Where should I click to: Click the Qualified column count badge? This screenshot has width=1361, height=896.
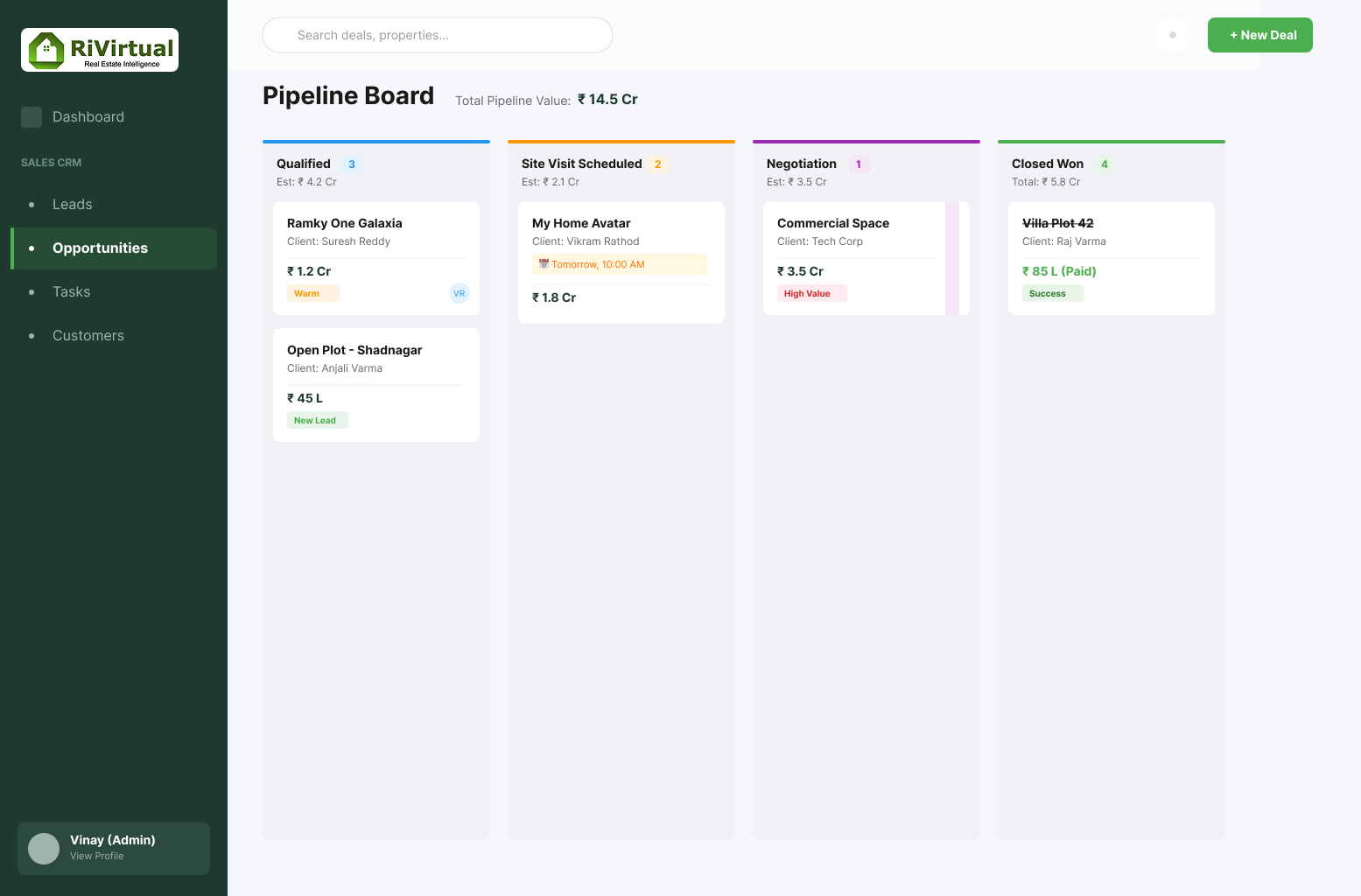[x=352, y=164]
